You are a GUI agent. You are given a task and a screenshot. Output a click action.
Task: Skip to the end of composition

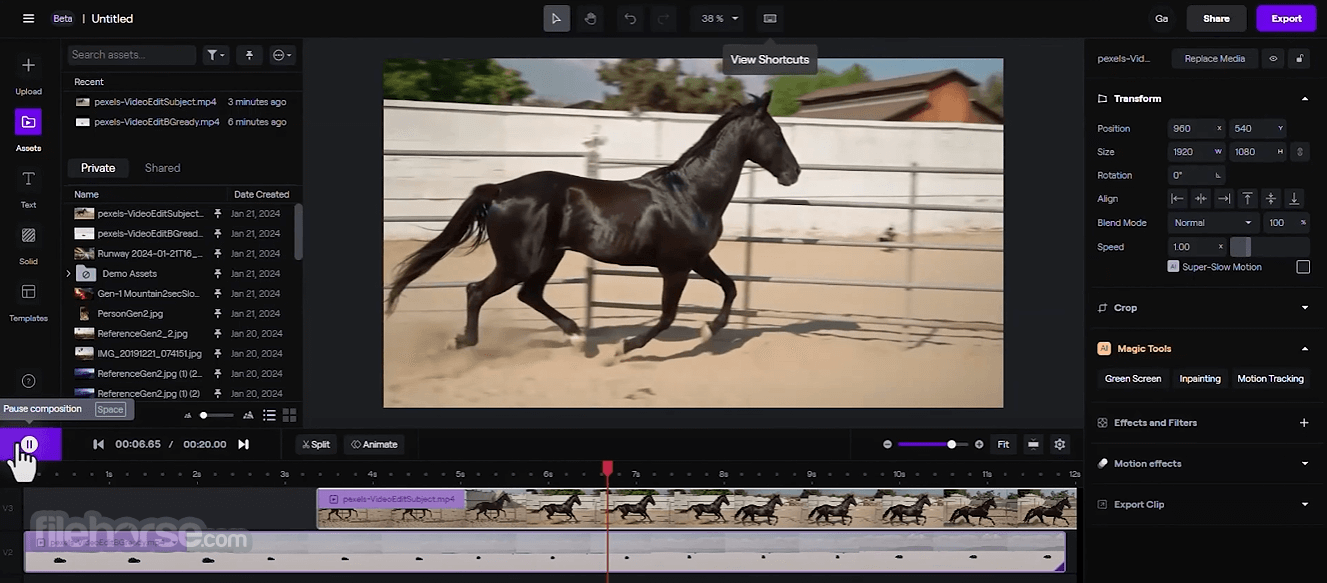click(x=243, y=444)
